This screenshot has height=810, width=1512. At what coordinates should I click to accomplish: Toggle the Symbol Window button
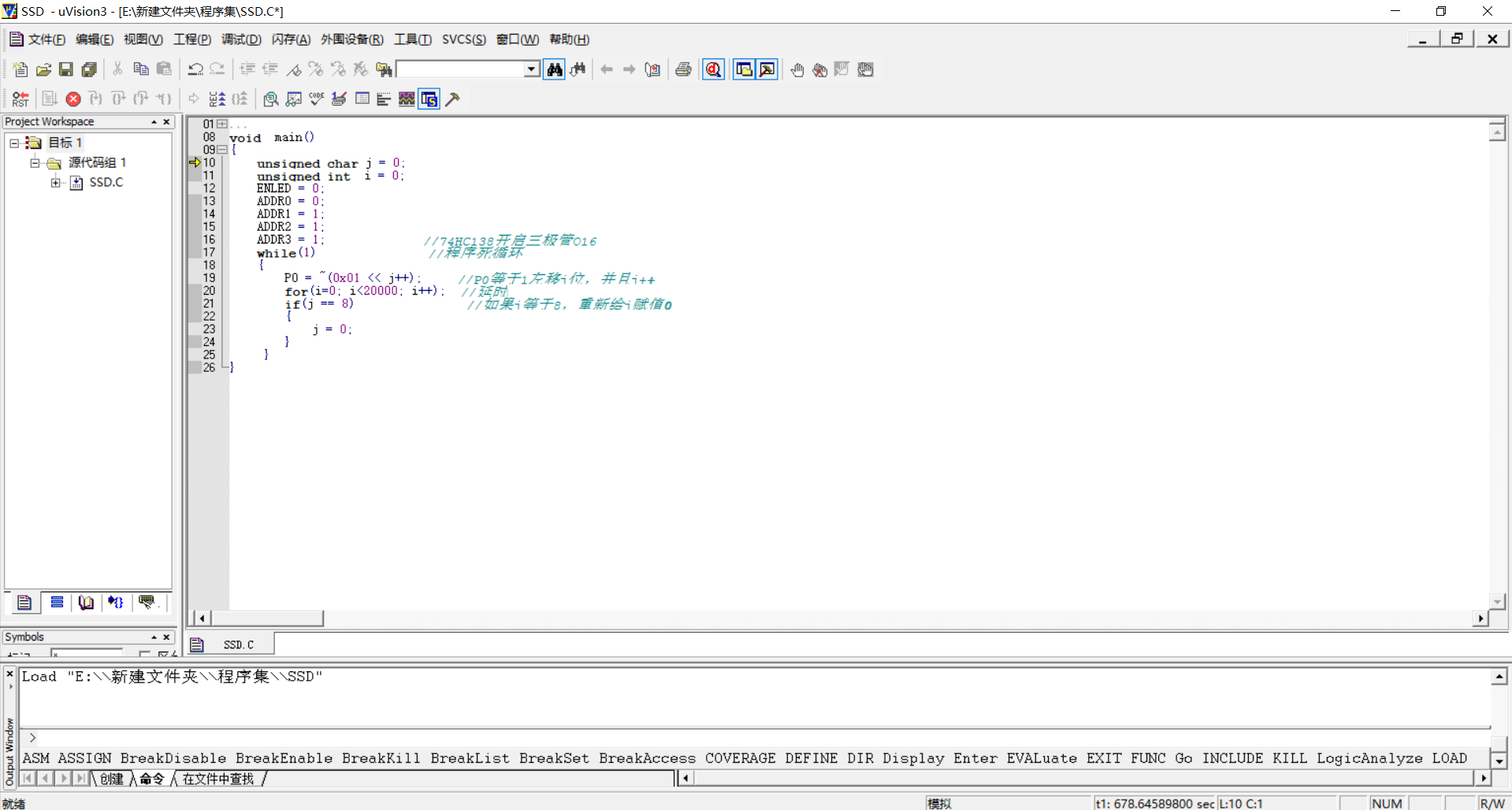(429, 98)
